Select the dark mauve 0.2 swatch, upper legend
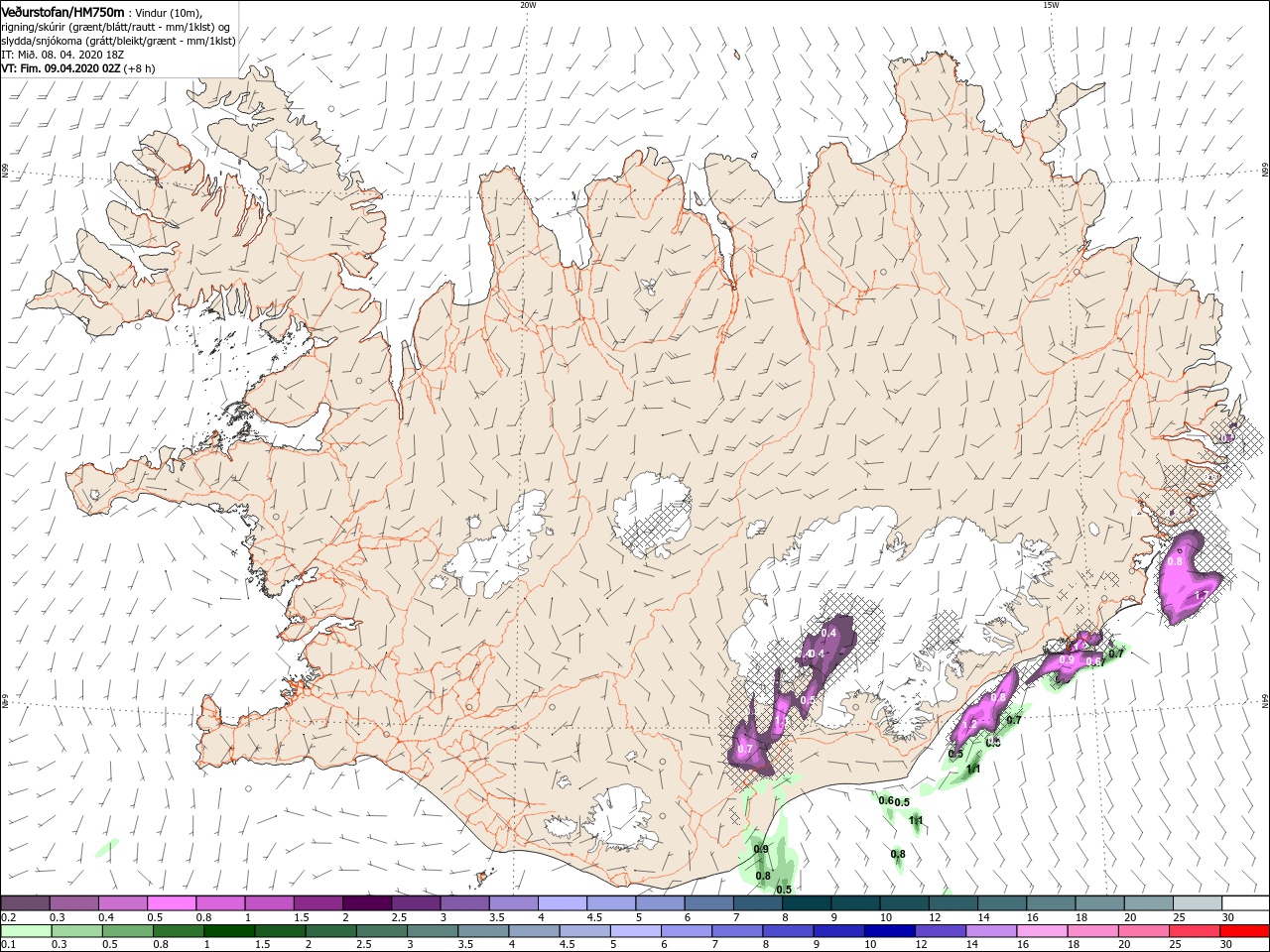Screen dimensions: 1270x952 point(25,903)
